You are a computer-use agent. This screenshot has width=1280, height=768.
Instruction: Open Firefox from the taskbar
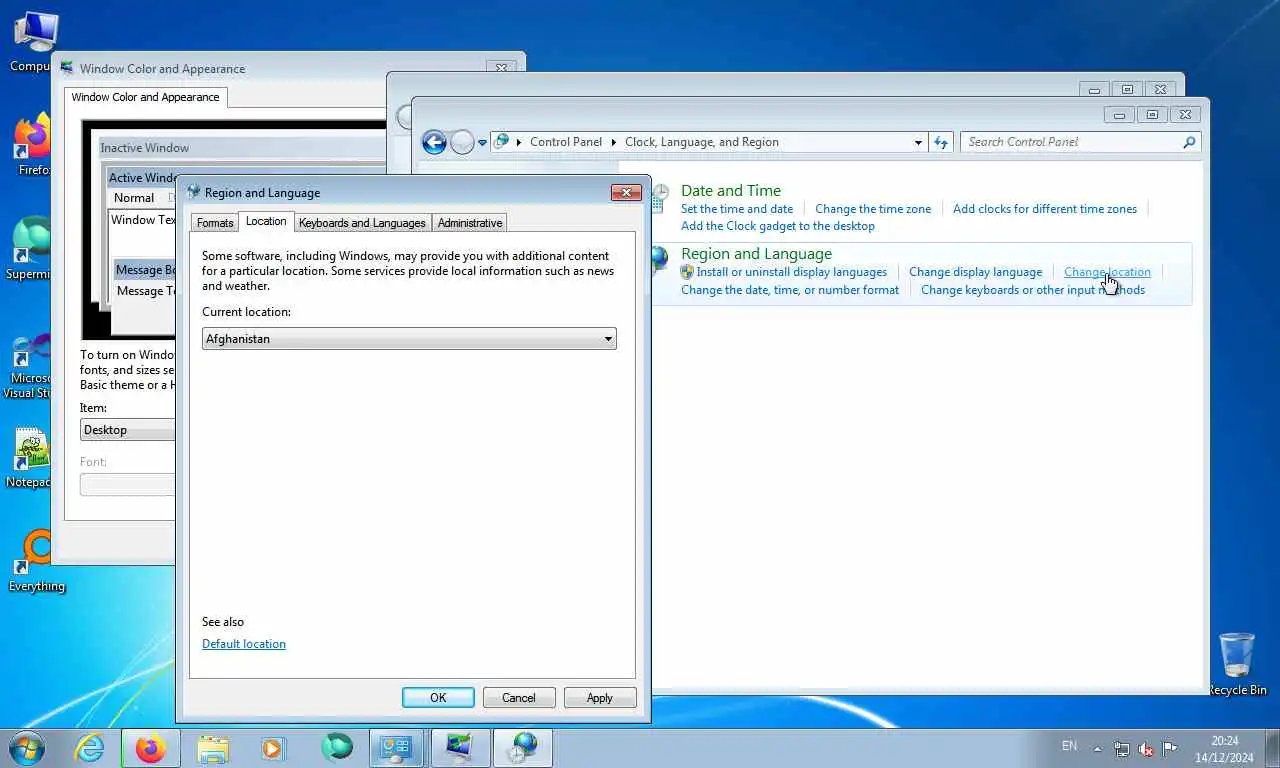151,748
